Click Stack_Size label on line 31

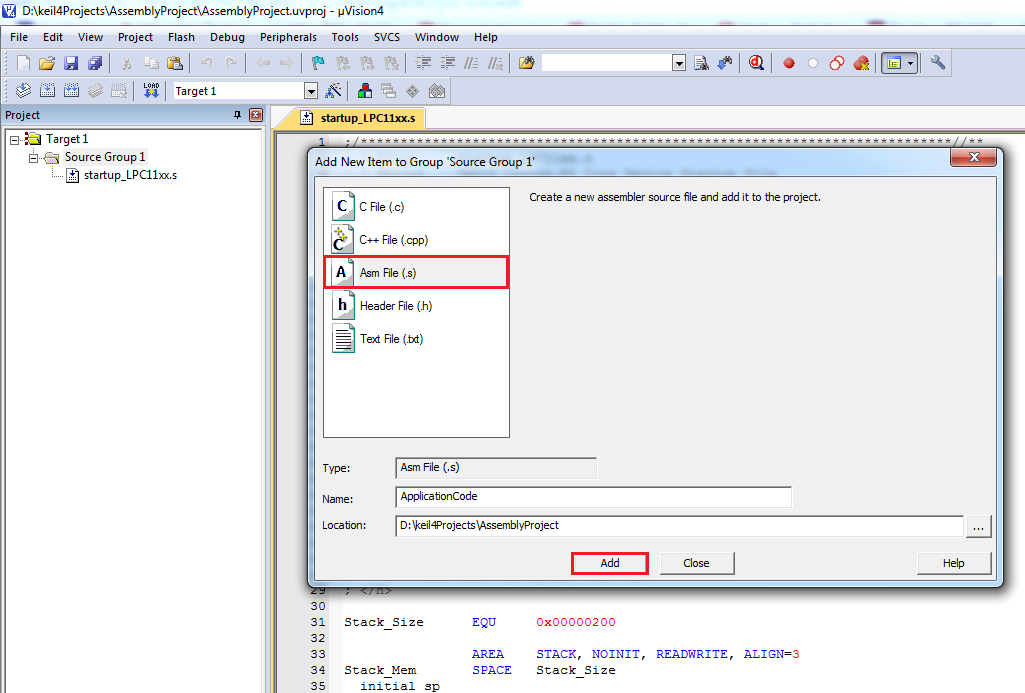(x=384, y=622)
